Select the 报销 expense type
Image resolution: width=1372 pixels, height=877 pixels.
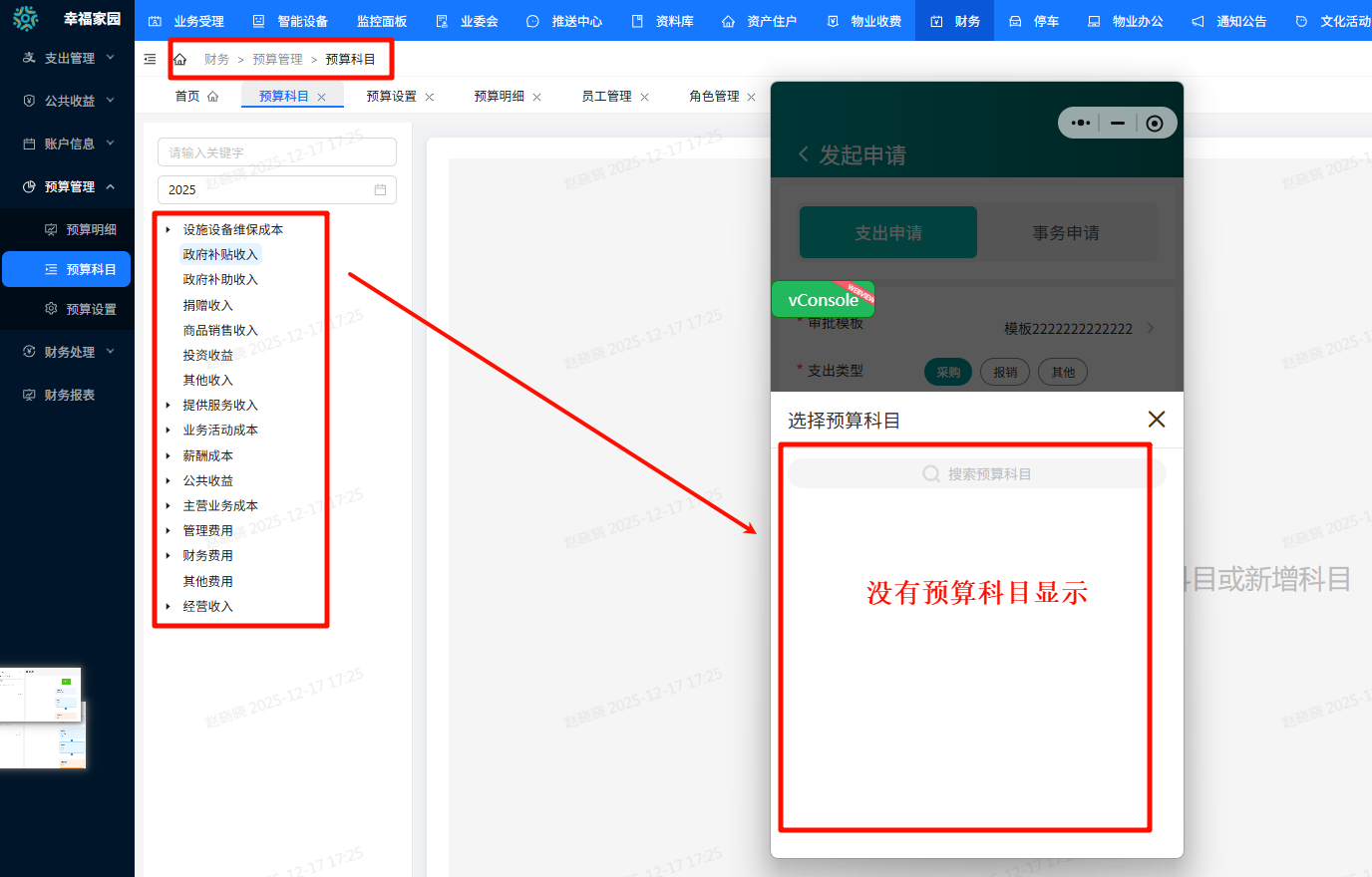(1005, 372)
